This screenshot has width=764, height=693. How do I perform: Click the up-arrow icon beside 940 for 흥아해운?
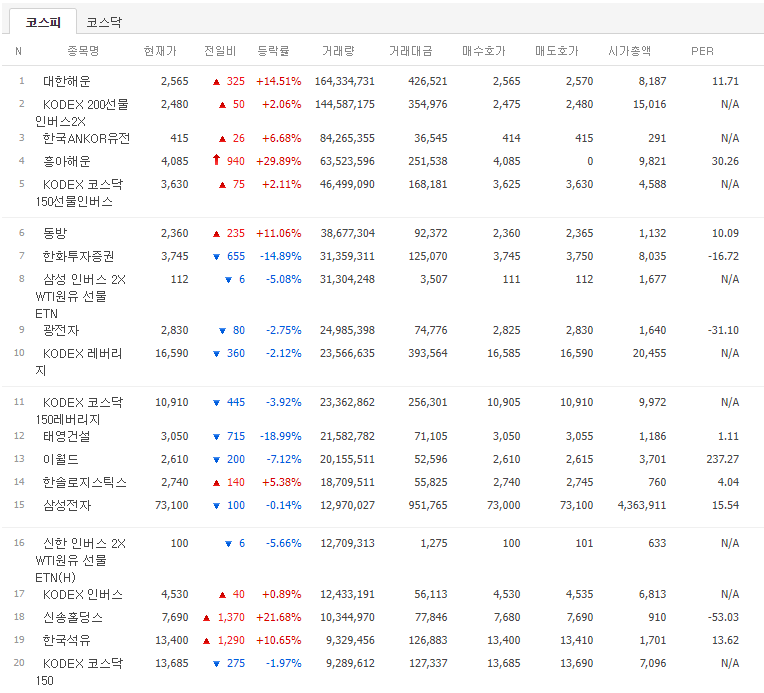(216, 160)
